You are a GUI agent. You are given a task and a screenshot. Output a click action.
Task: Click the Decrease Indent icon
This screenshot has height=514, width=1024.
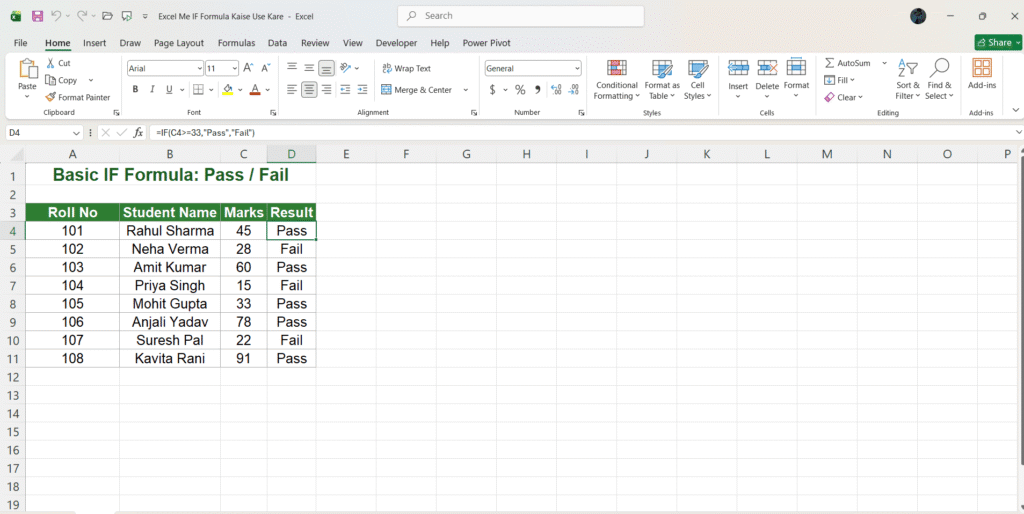pos(345,89)
